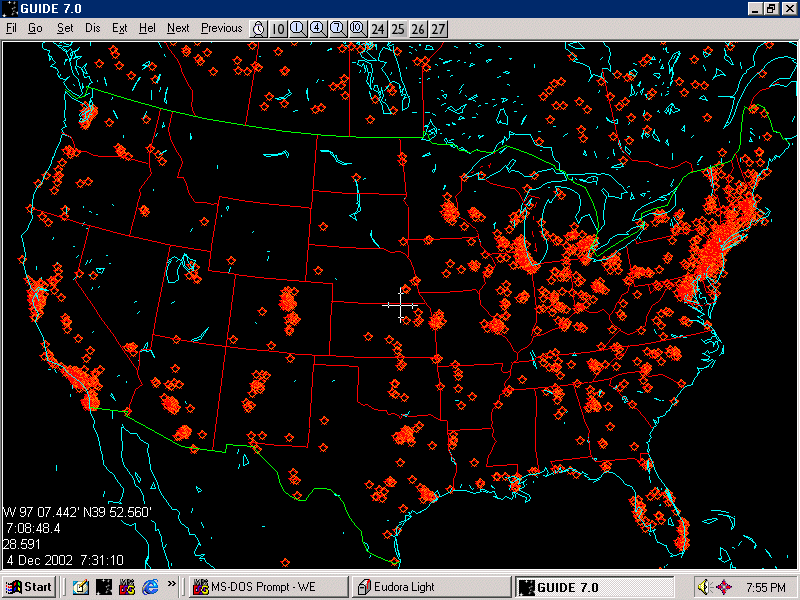
Task: Expand the Dis menu
Action: (93, 28)
